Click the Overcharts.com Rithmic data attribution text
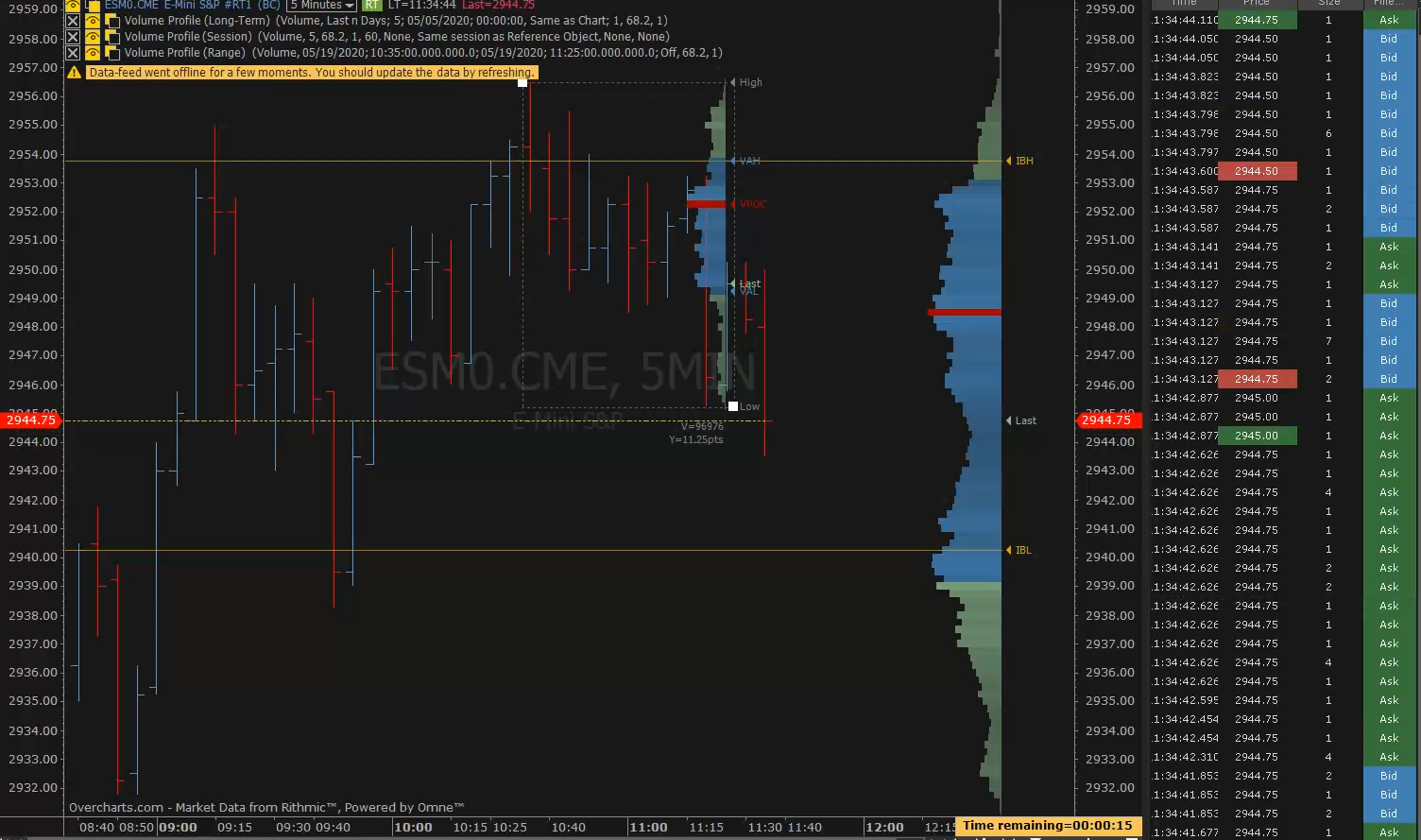This screenshot has width=1421, height=840. [x=266, y=808]
